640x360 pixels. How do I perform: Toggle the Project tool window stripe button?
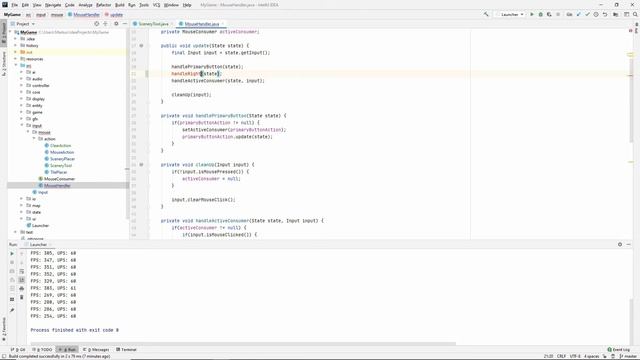click(x=4, y=33)
